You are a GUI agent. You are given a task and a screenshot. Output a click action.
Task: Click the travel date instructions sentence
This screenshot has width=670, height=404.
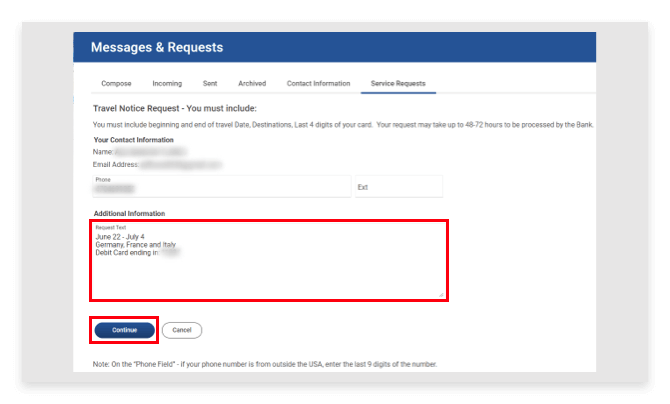[343, 125]
